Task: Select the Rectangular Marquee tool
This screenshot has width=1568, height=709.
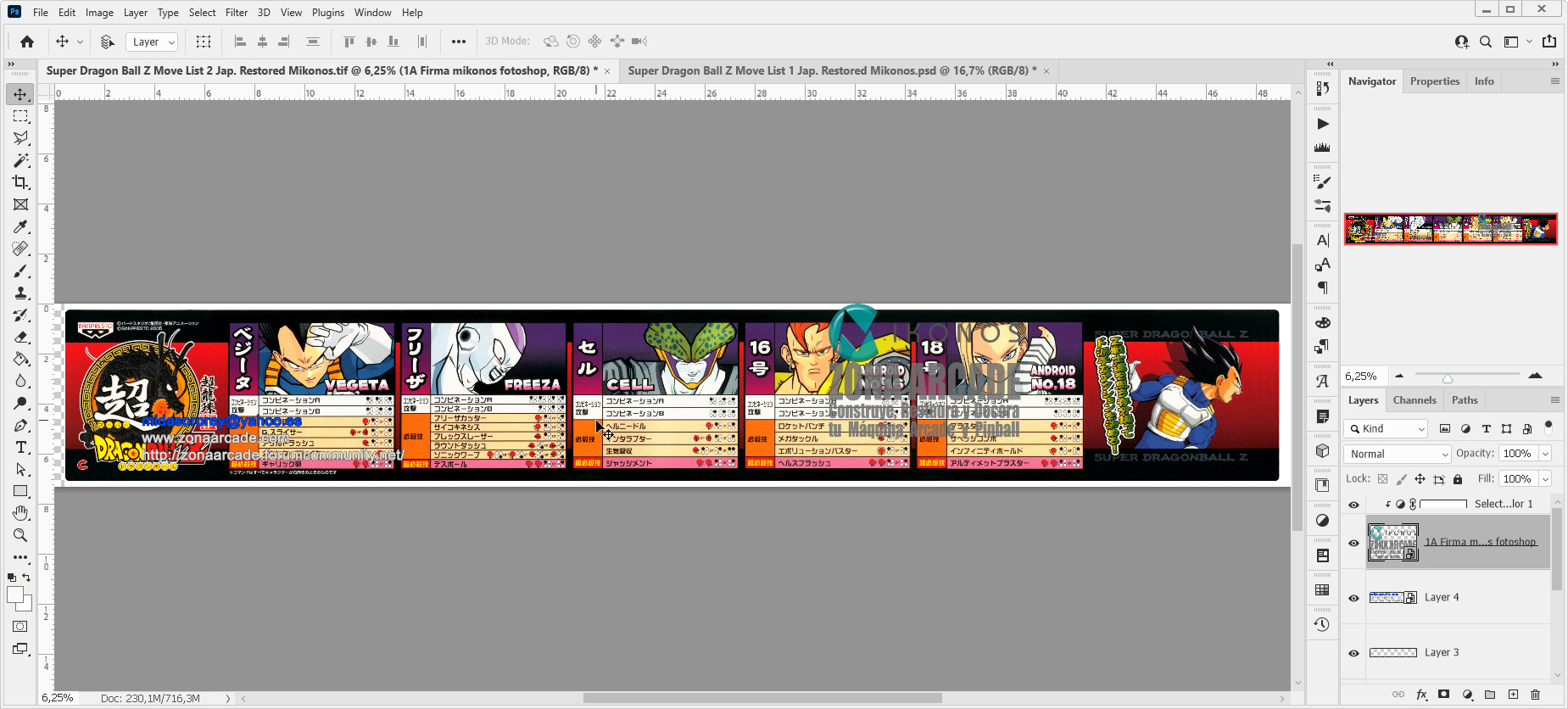Action: (x=20, y=116)
